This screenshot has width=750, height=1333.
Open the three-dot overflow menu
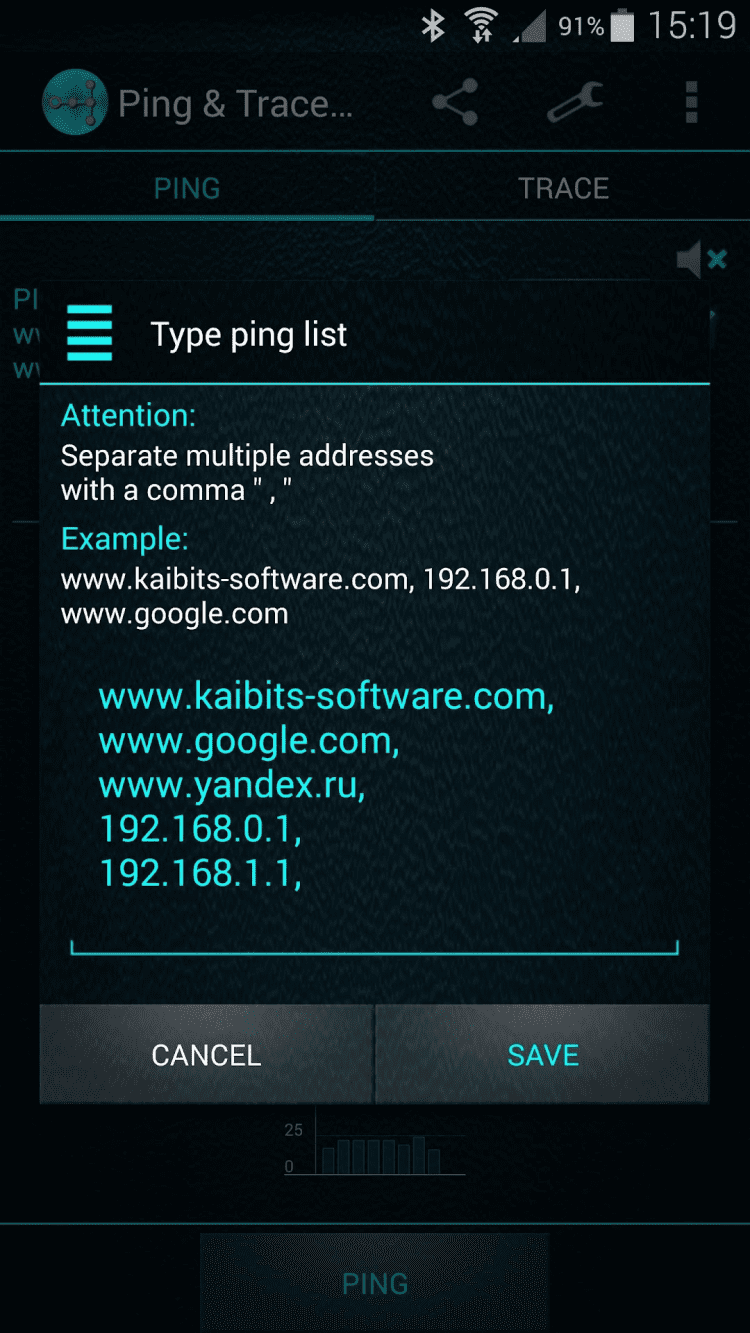tap(691, 102)
